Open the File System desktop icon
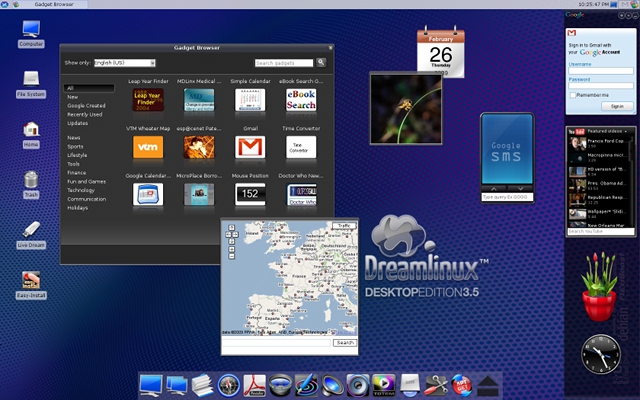The height and width of the screenshot is (400, 640). click(x=31, y=79)
